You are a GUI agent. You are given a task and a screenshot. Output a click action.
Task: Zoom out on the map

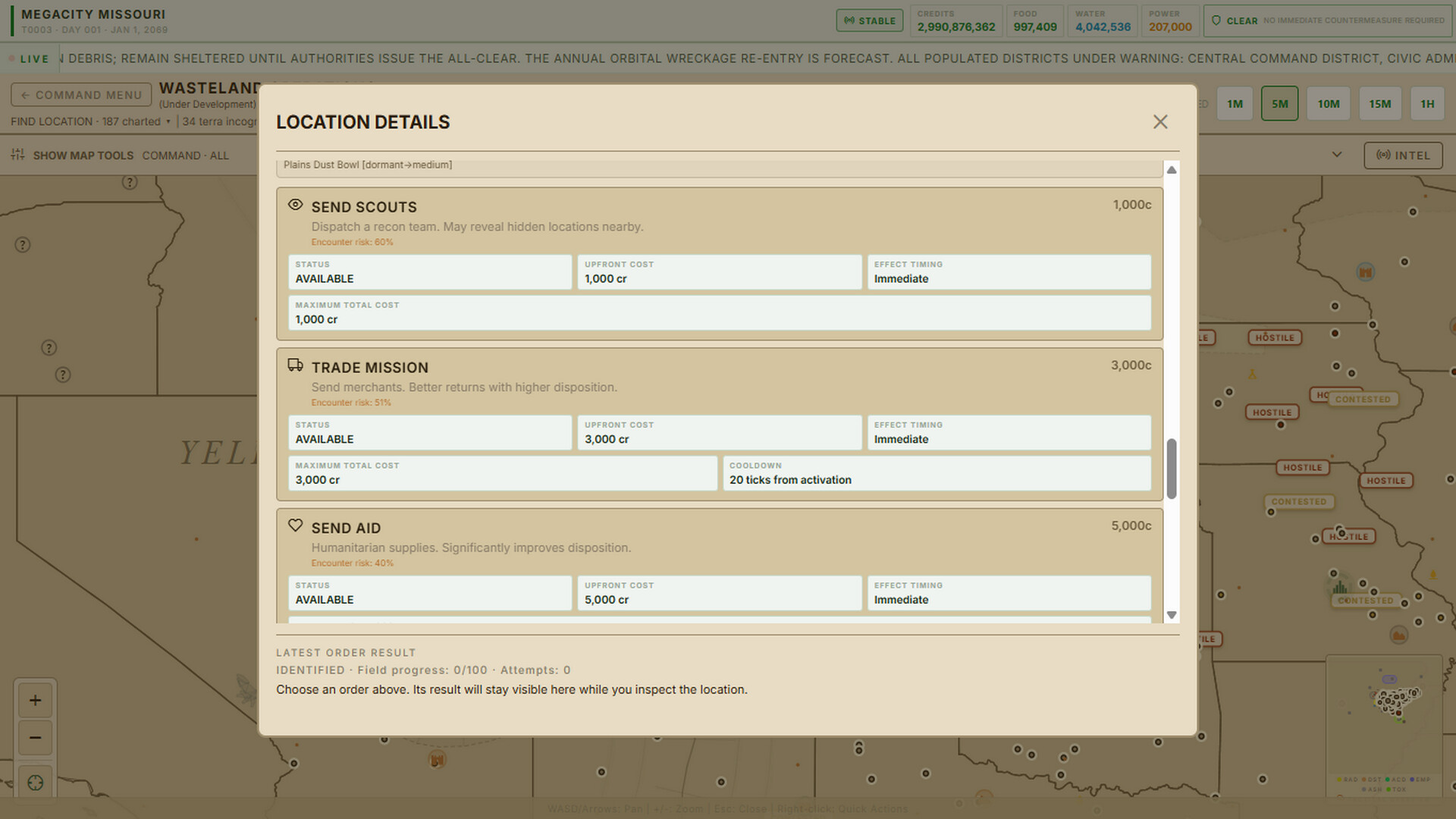click(35, 737)
